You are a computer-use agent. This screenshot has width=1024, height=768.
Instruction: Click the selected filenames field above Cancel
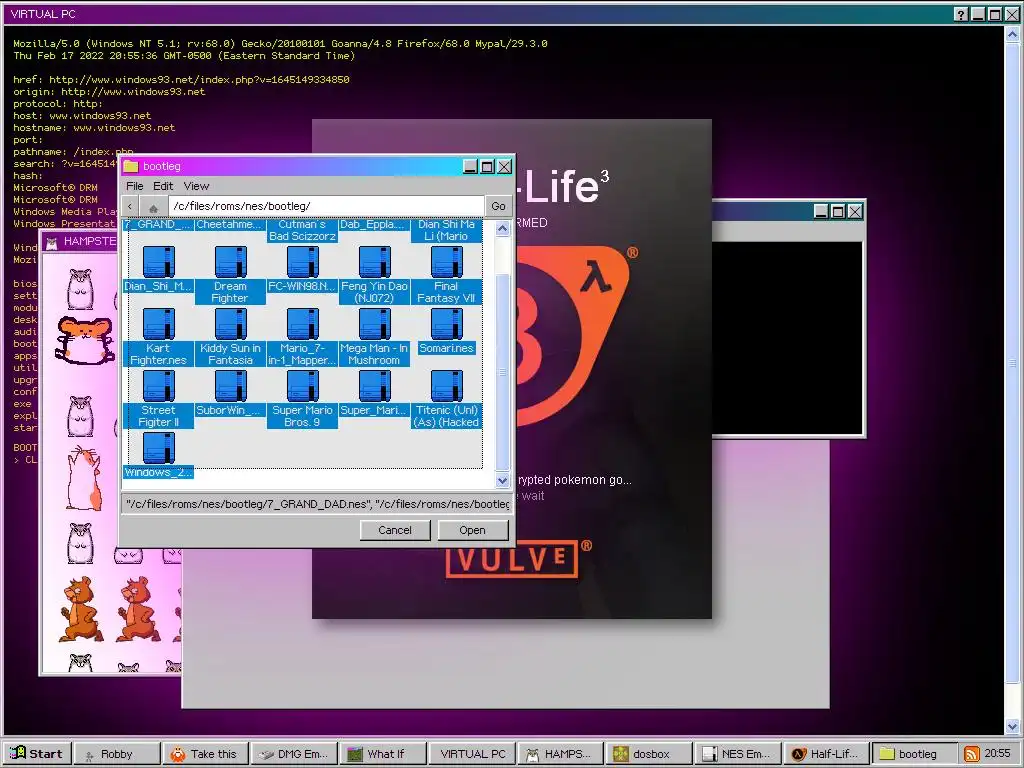click(316, 504)
